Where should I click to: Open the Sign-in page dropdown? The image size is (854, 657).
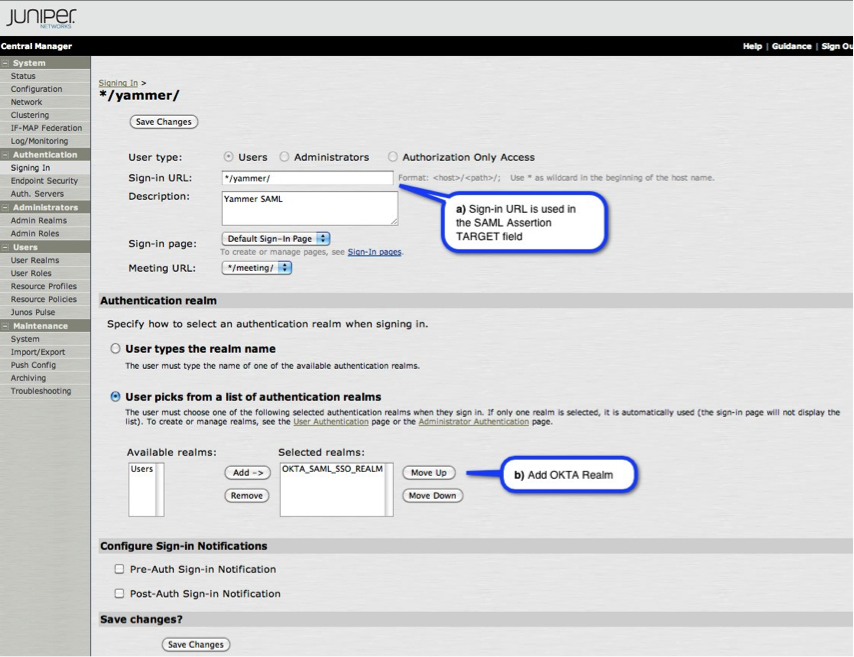pyautogui.click(x=276, y=239)
